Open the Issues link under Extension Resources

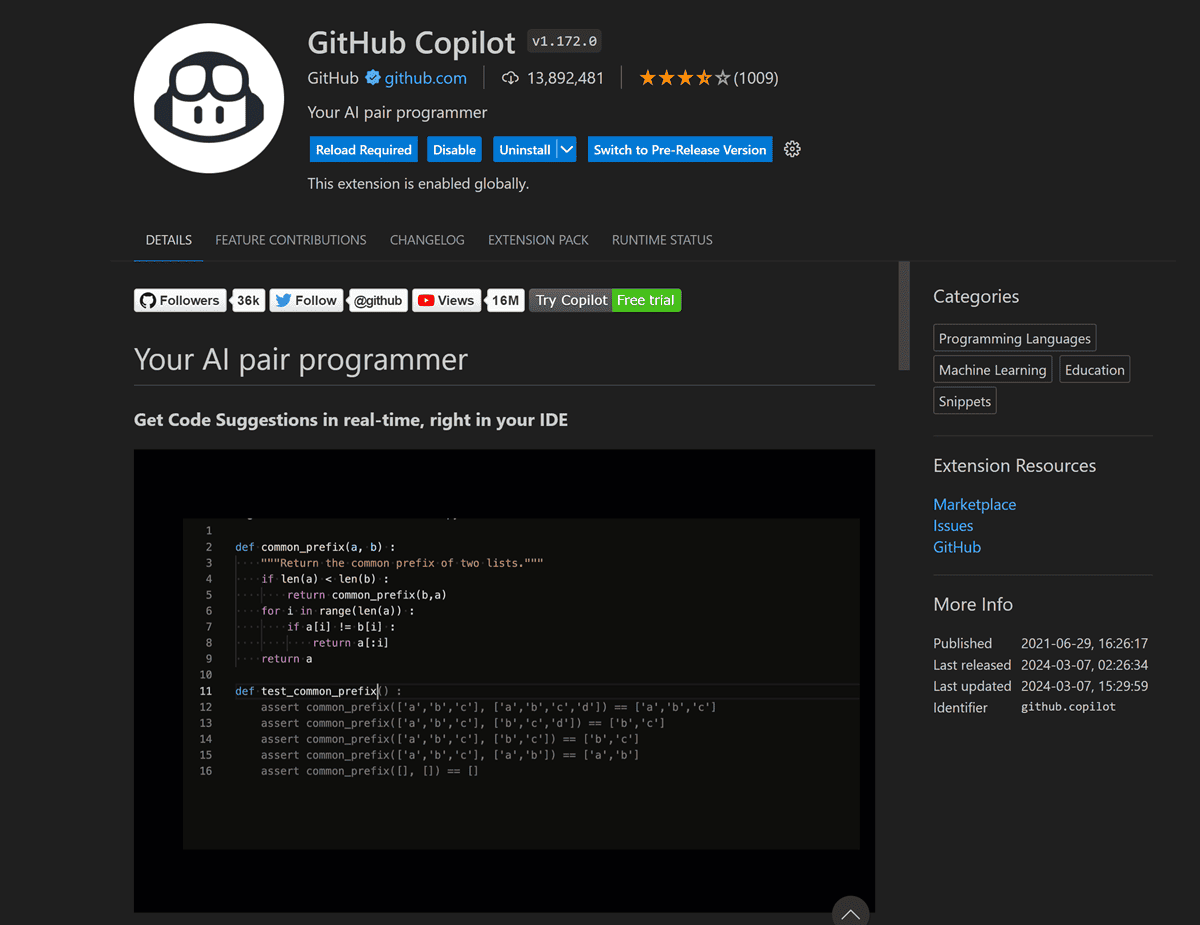tap(952, 525)
